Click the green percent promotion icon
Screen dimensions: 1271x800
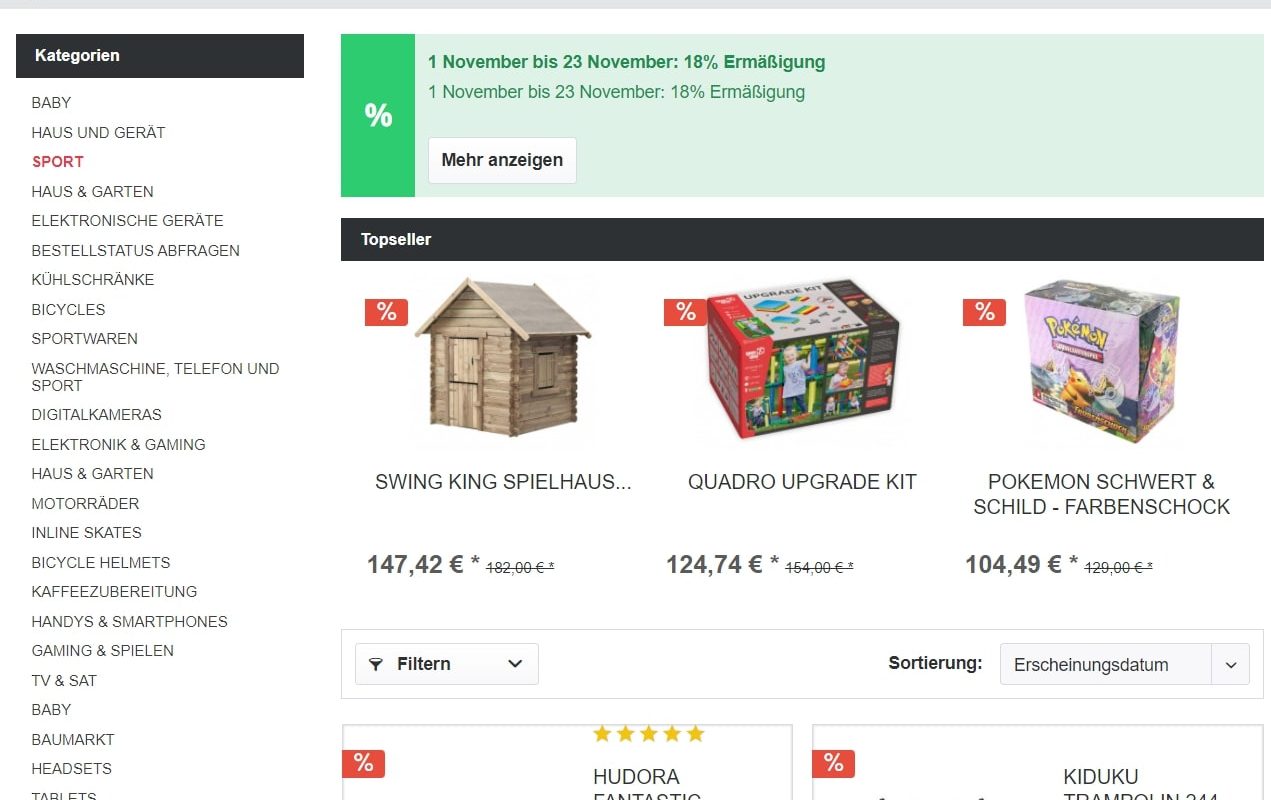point(378,116)
